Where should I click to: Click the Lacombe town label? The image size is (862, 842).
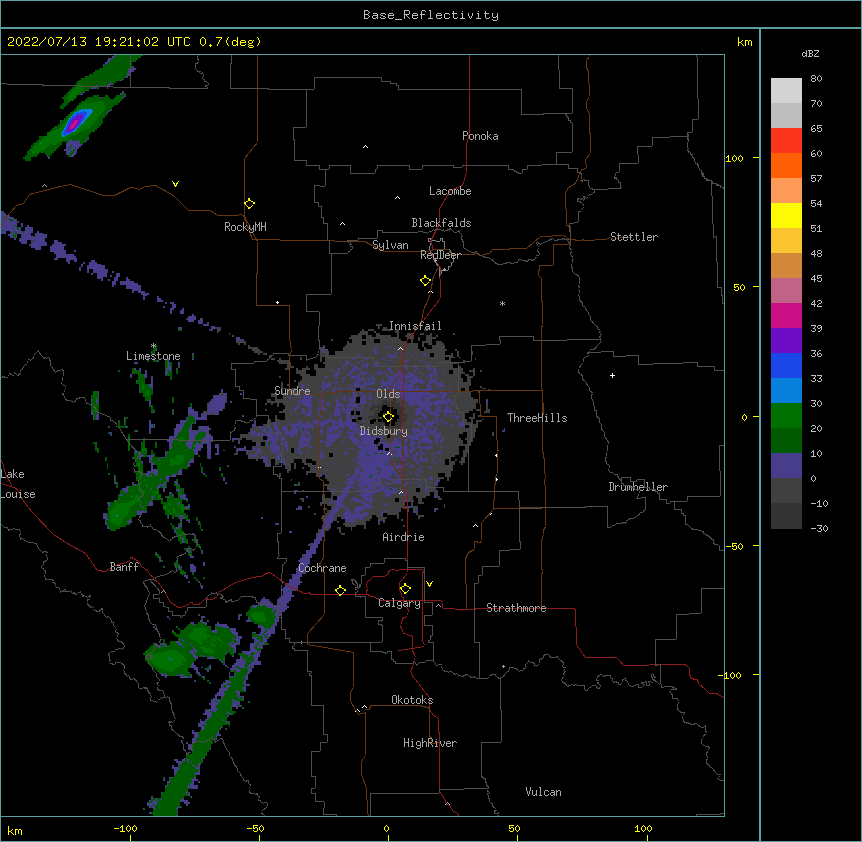click(x=450, y=191)
